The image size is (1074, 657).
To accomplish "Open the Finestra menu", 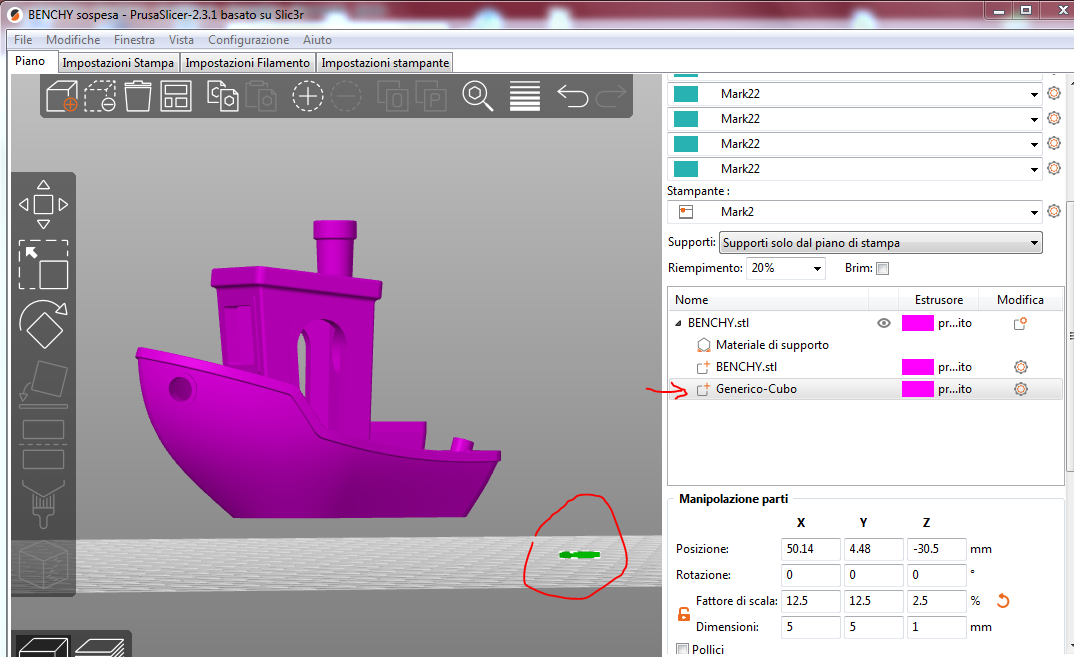I will 134,40.
